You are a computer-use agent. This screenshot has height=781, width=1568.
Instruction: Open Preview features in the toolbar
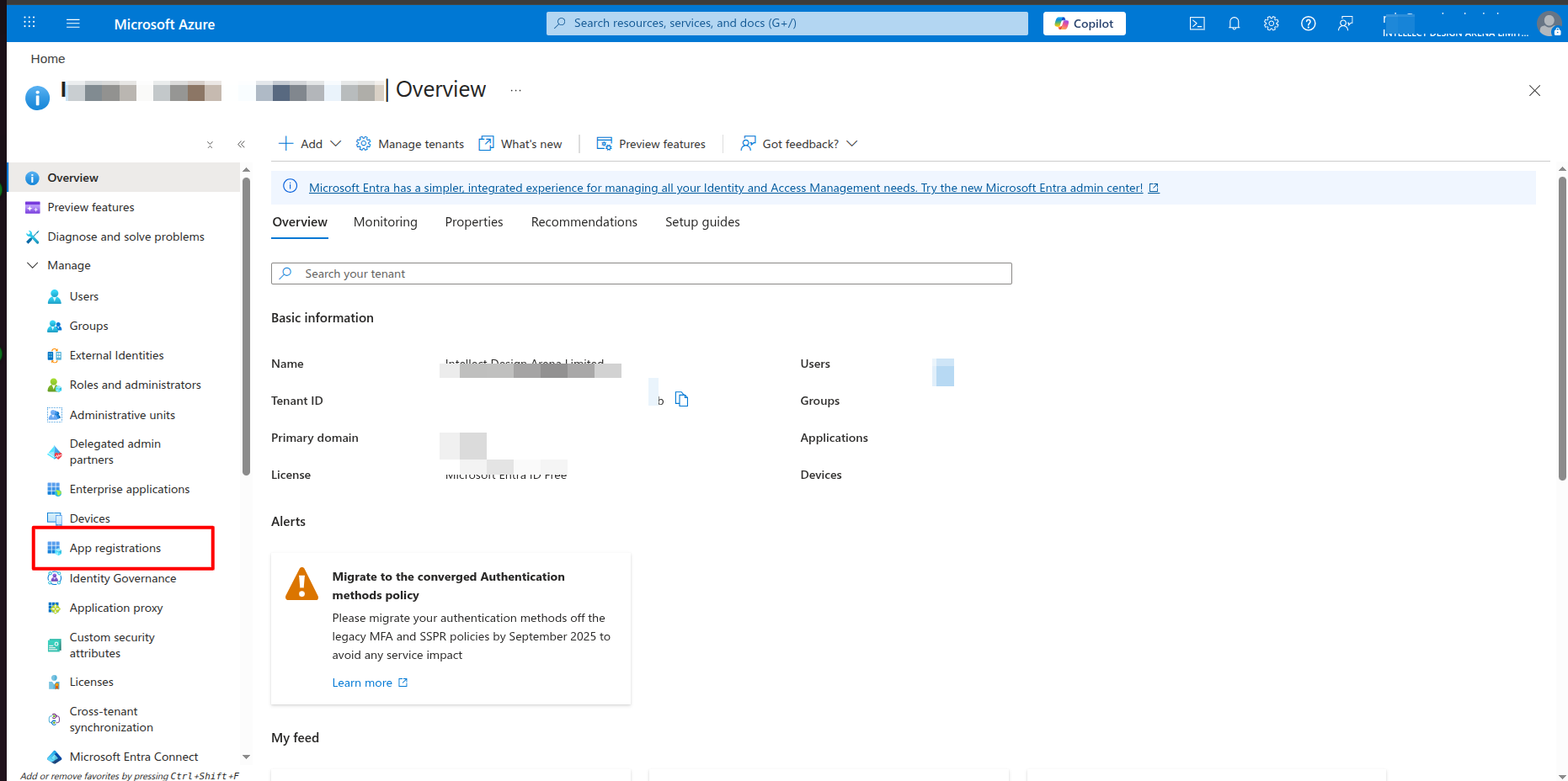coord(651,144)
